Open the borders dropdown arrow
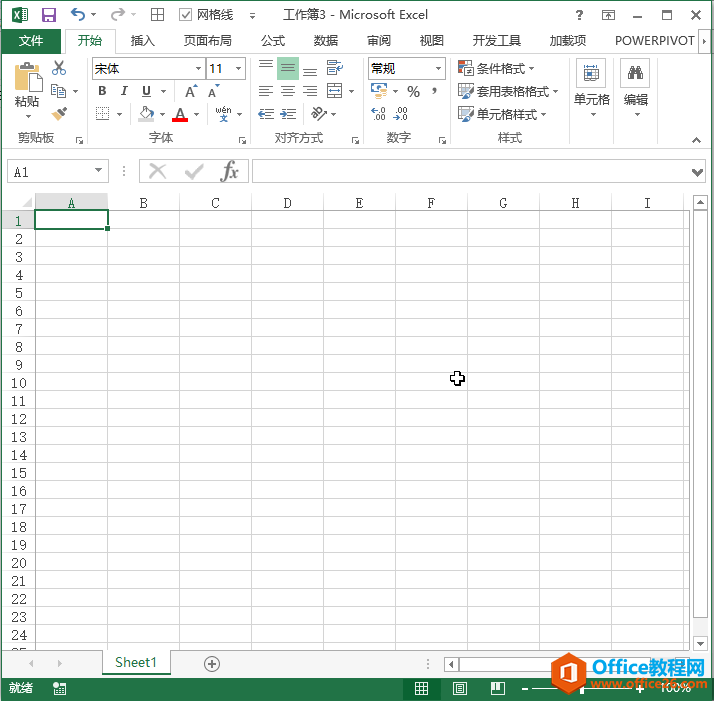Viewport: 714px width, 701px height. click(120, 114)
